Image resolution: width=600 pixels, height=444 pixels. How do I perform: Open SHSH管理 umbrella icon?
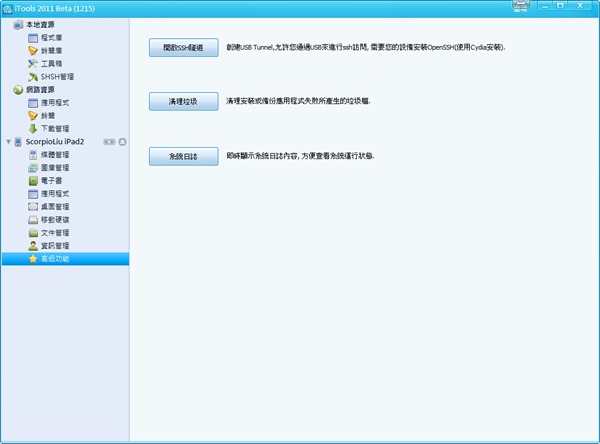33,77
